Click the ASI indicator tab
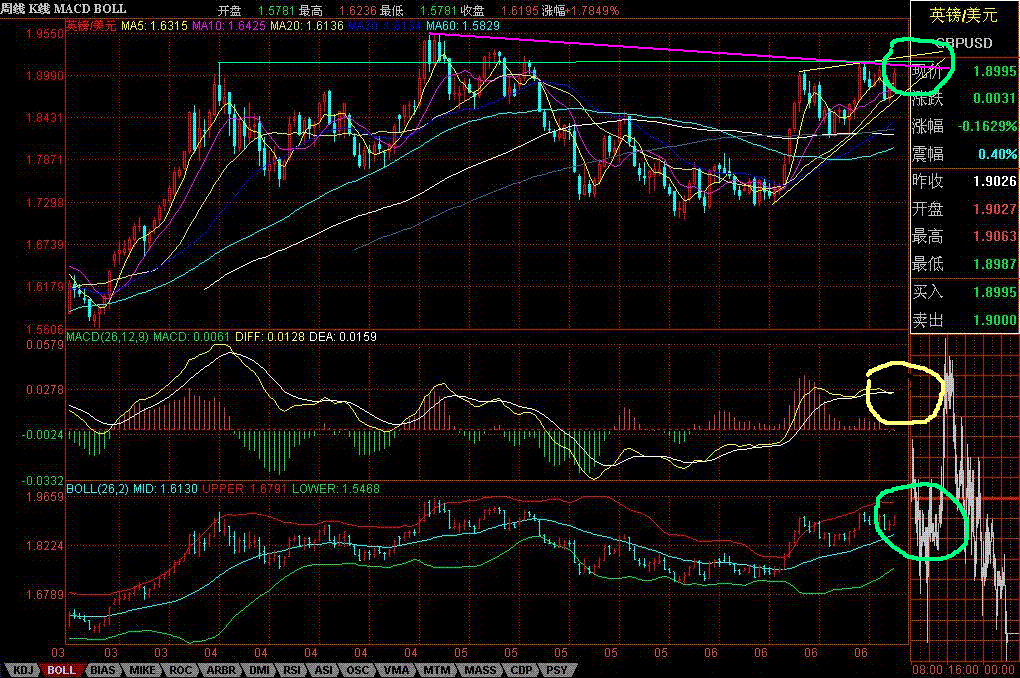The image size is (1020, 678). [326, 669]
